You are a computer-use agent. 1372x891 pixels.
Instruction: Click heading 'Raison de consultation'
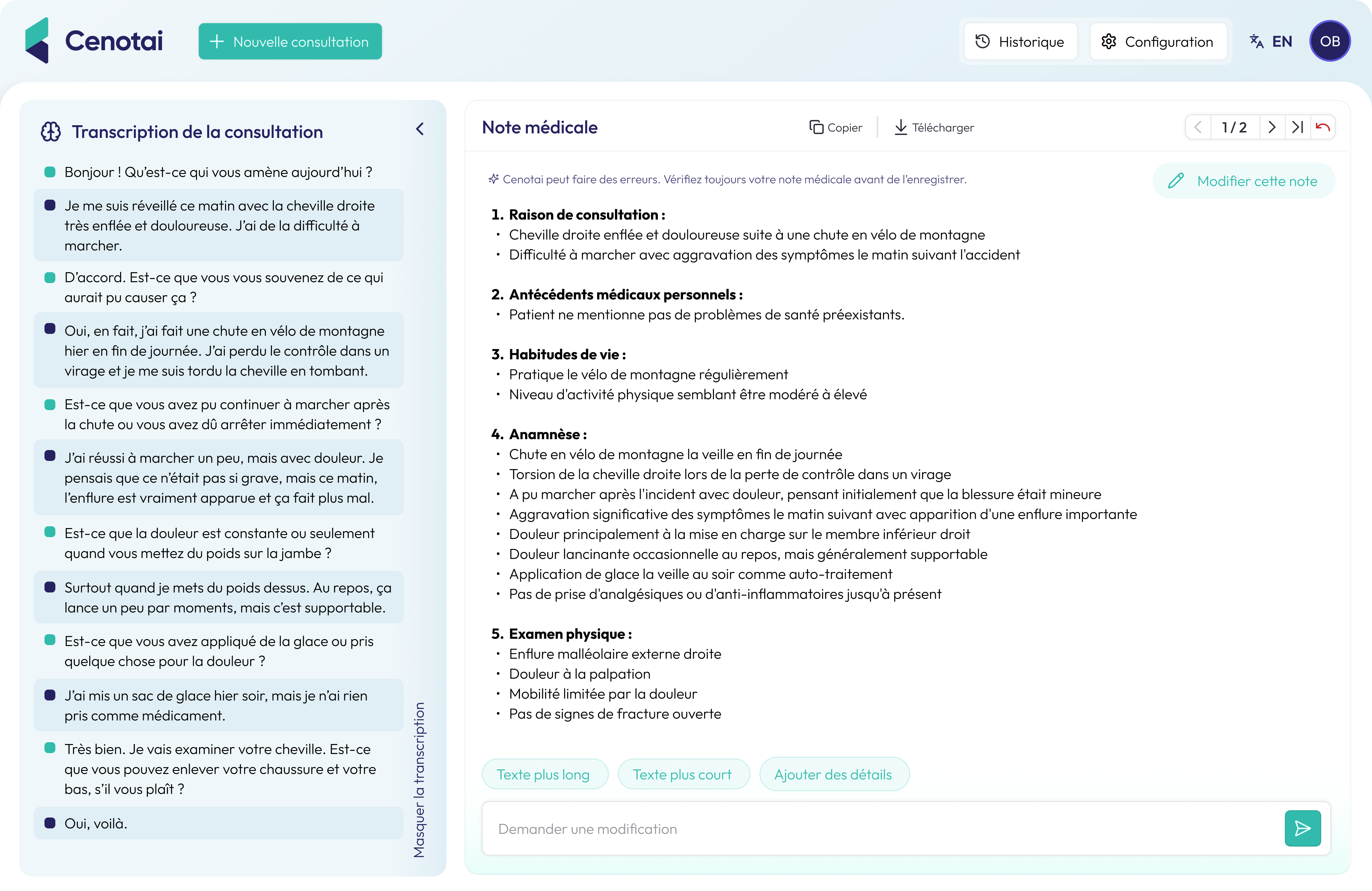pyautogui.click(x=587, y=215)
